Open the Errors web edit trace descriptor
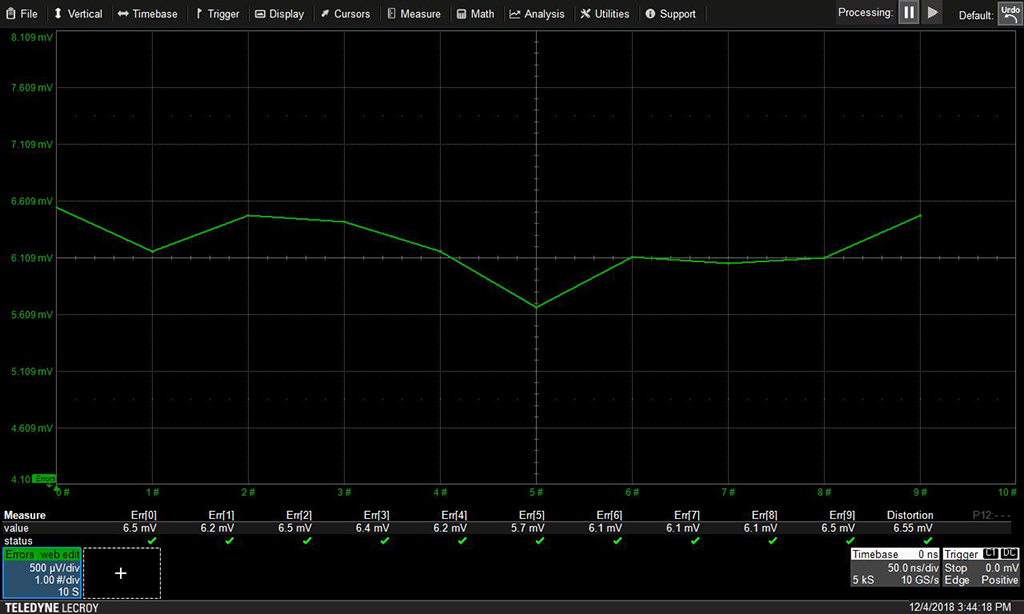The width and height of the screenshot is (1024, 614). (x=41, y=573)
